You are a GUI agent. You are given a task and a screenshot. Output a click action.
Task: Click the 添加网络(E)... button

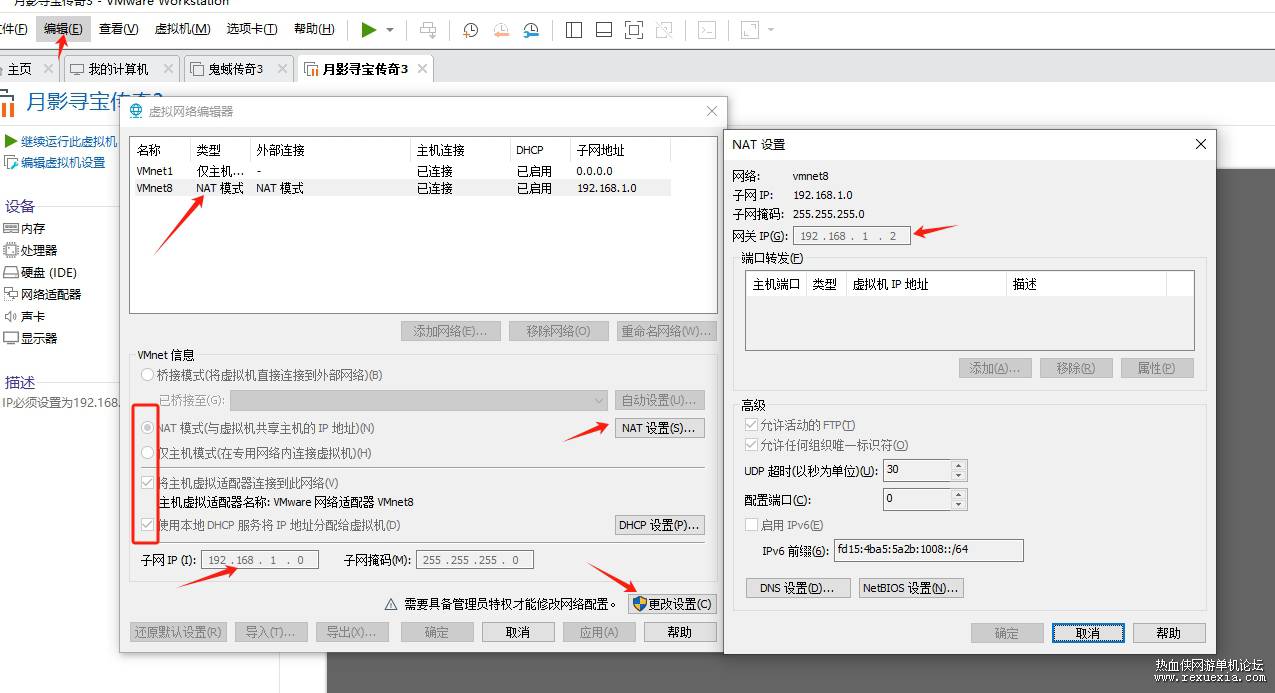pyautogui.click(x=451, y=331)
